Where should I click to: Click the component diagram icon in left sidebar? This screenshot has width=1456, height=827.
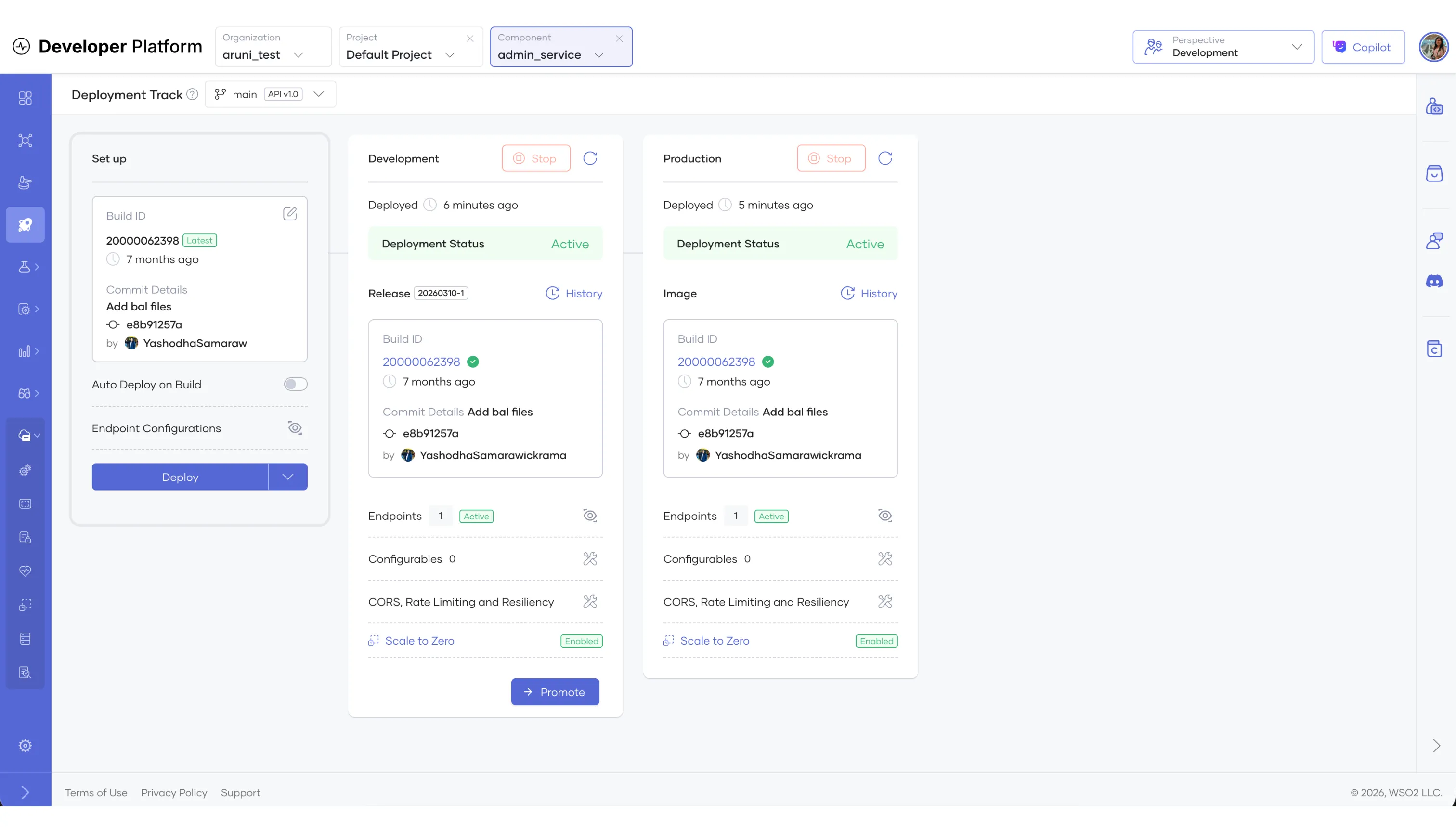25,140
